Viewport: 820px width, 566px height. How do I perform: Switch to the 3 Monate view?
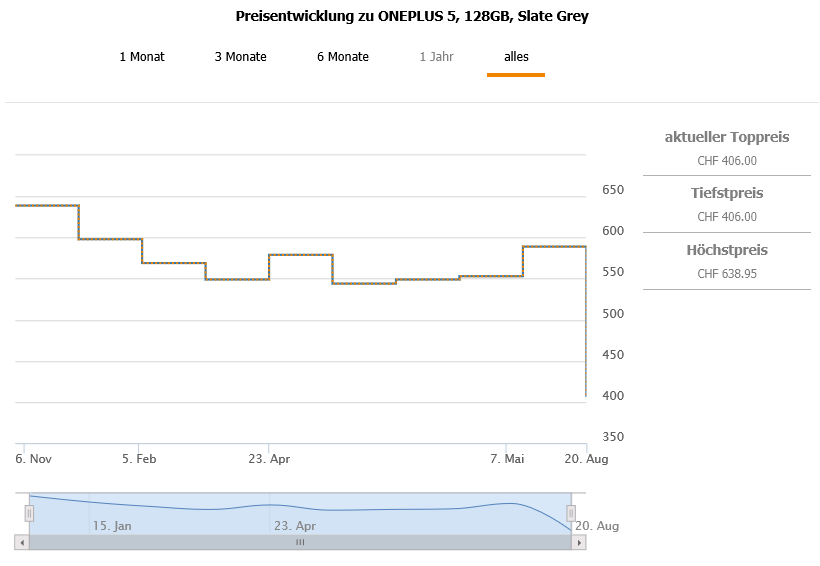click(x=240, y=57)
